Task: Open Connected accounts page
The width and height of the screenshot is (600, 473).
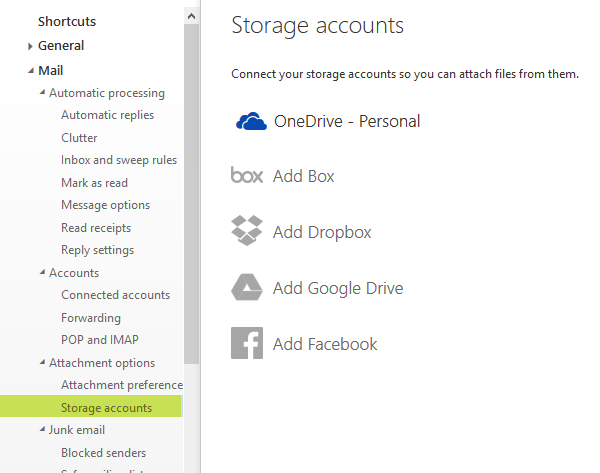Action: click(x=116, y=295)
